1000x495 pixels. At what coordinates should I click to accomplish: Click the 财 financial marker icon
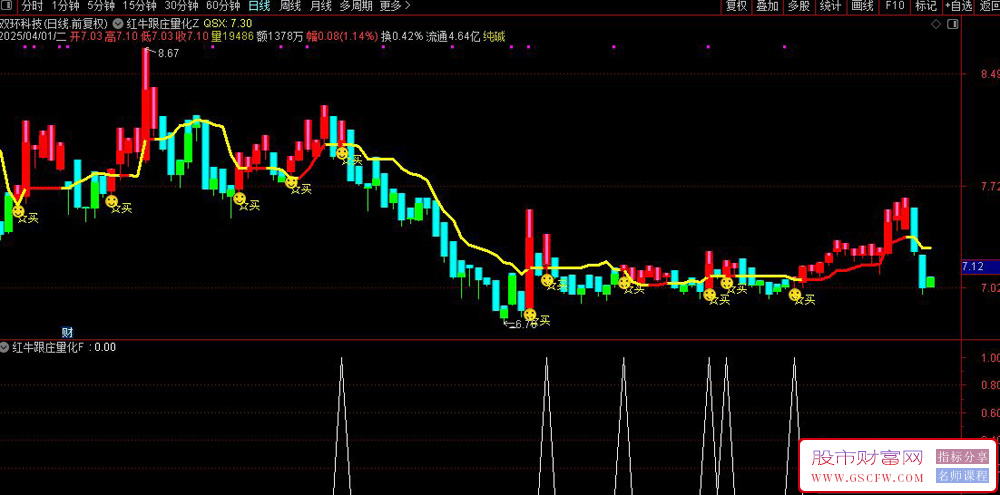tap(67, 332)
